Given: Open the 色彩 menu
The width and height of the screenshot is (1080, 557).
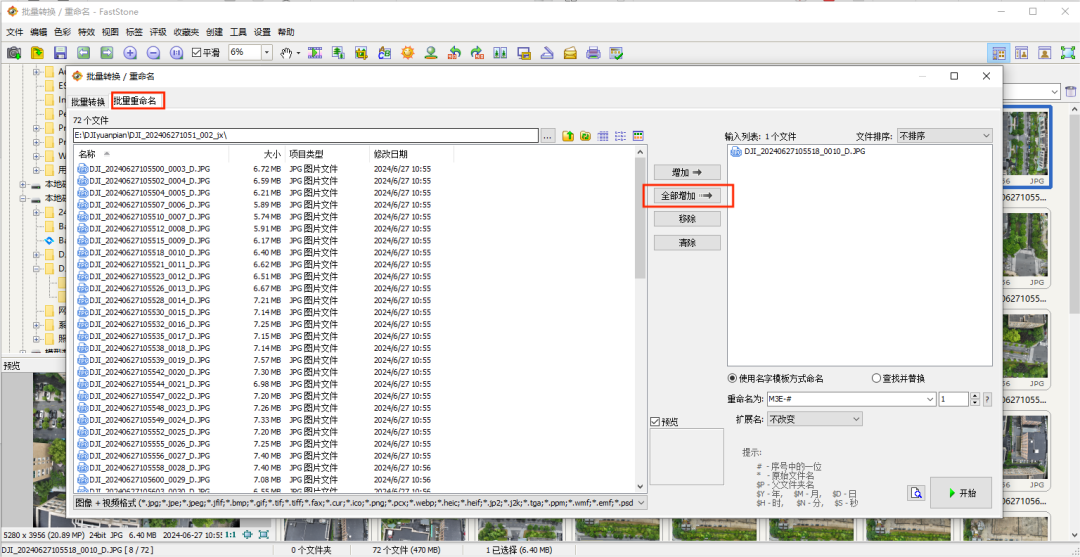Looking at the screenshot, I should (x=62, y=32).
